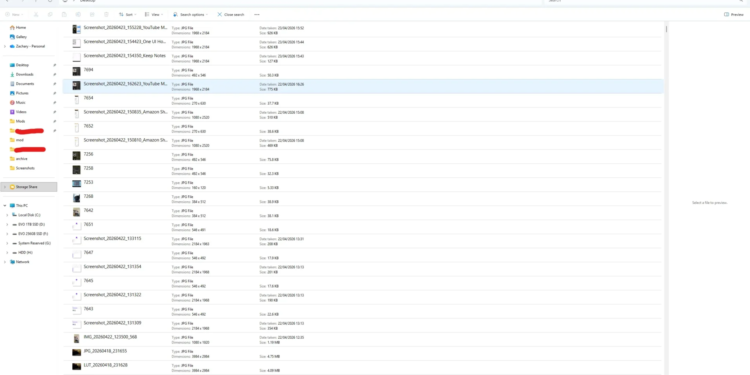The width and height of the screenshot is (750, 375).
Task: Click thumbnail of file 7253
Action: point(76,184)
